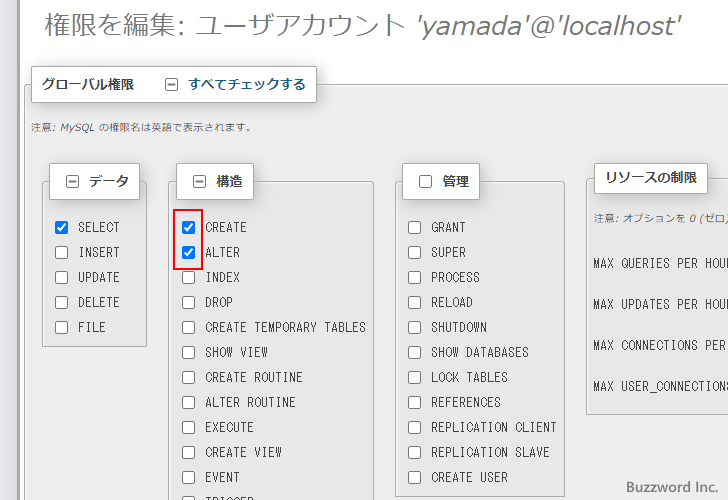The height and width of the screenshot is (500, 728).
Task: Check the LOCK TABLES privilege
Action: click(x=415, y=377)
